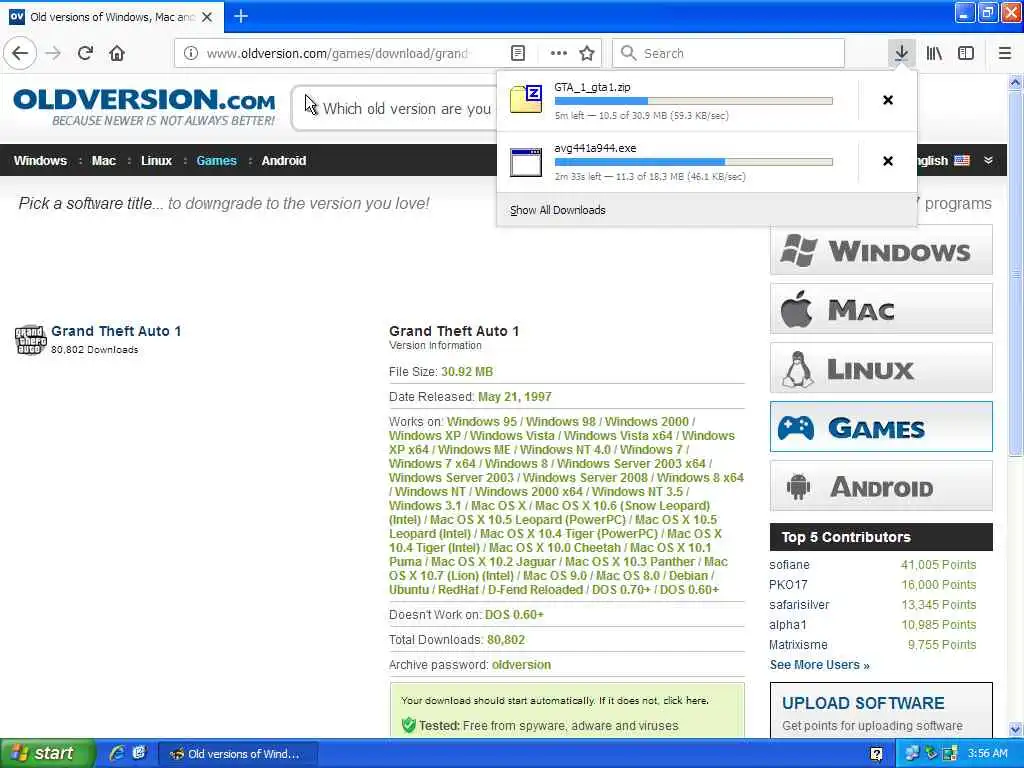Open contributor sofiane profile

[x=789, y=565]
